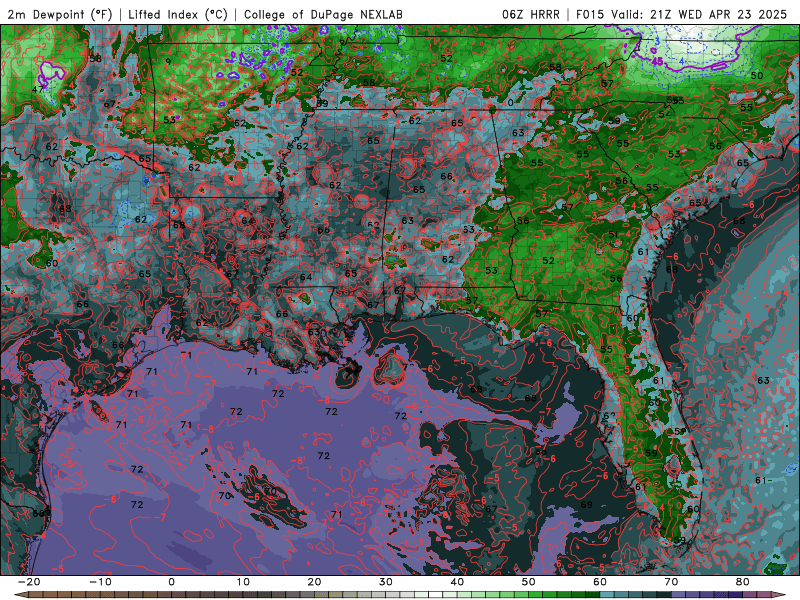Click the 40 label on the color scale
The width and height of the screenshot is (800, 600).
[x=457, y=582]
